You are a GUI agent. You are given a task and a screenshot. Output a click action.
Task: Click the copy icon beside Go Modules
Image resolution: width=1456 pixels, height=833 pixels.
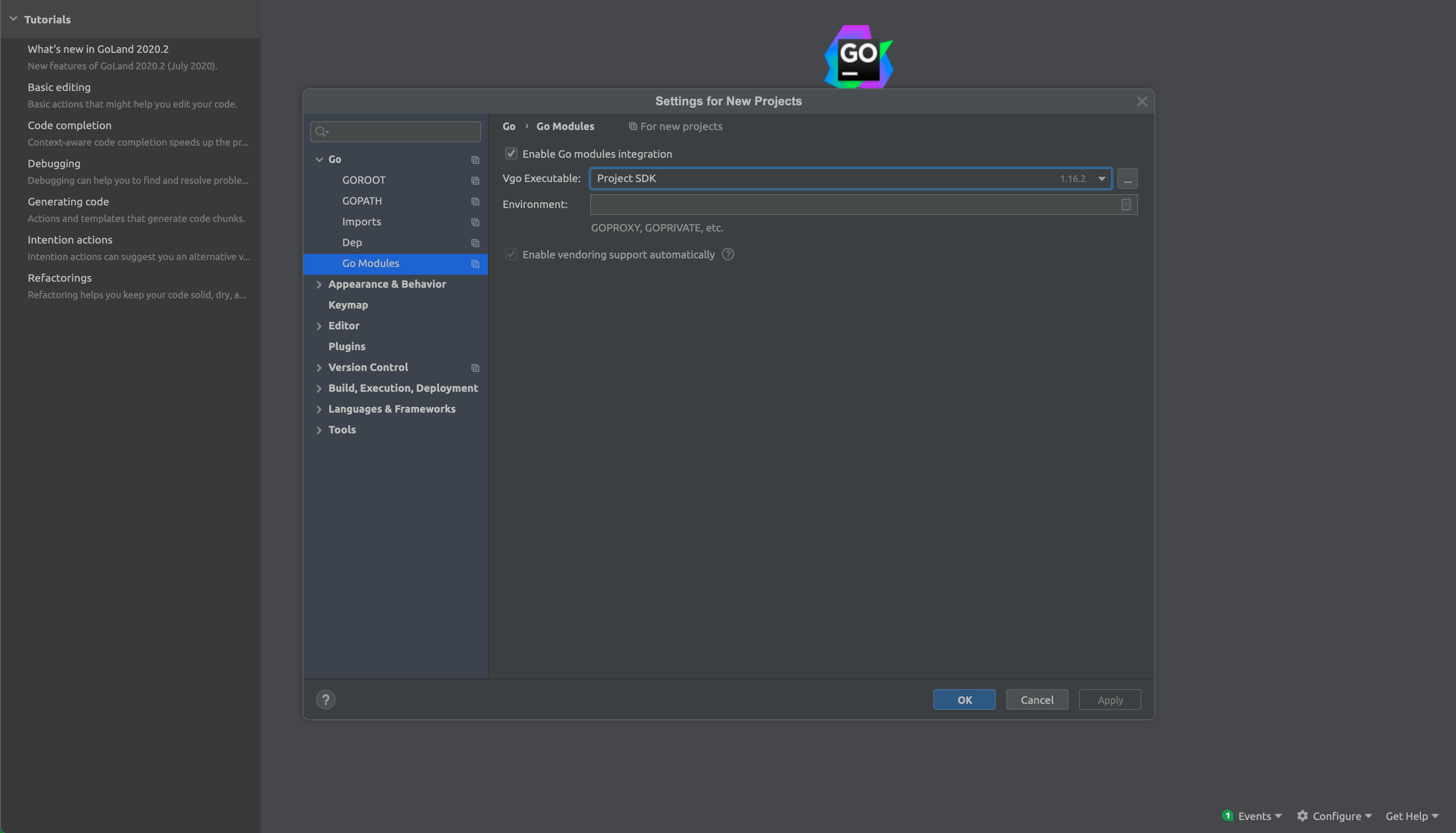pyautogui.click(x=474, y=264)
